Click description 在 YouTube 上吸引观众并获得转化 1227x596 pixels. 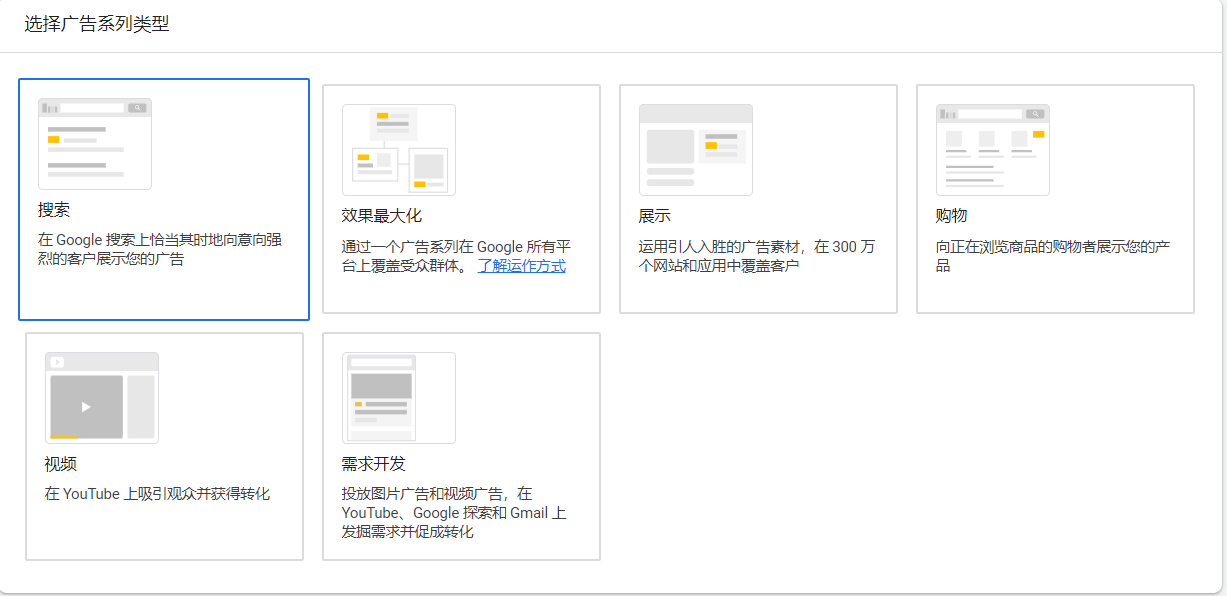157,494
